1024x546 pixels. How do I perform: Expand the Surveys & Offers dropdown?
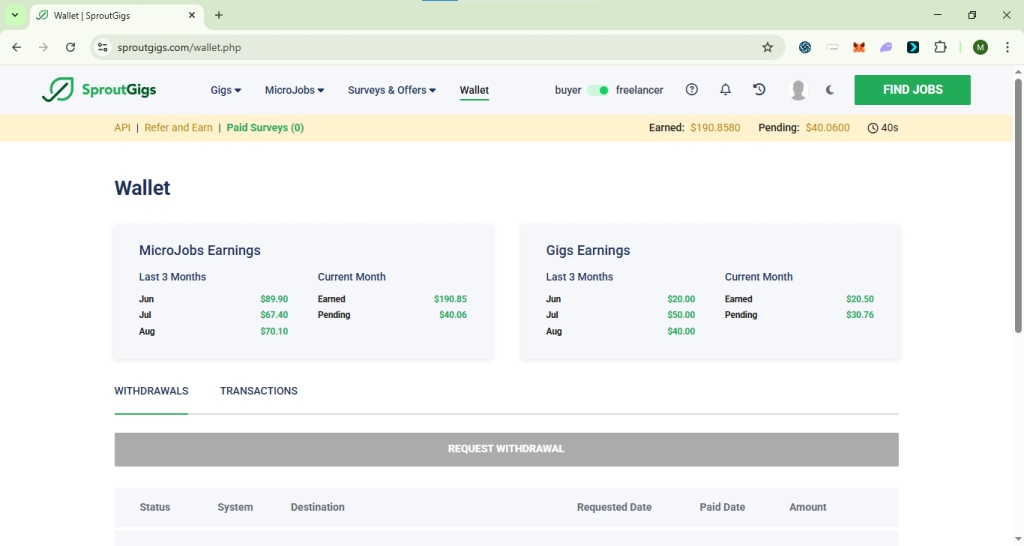click(x=391, y=90)
